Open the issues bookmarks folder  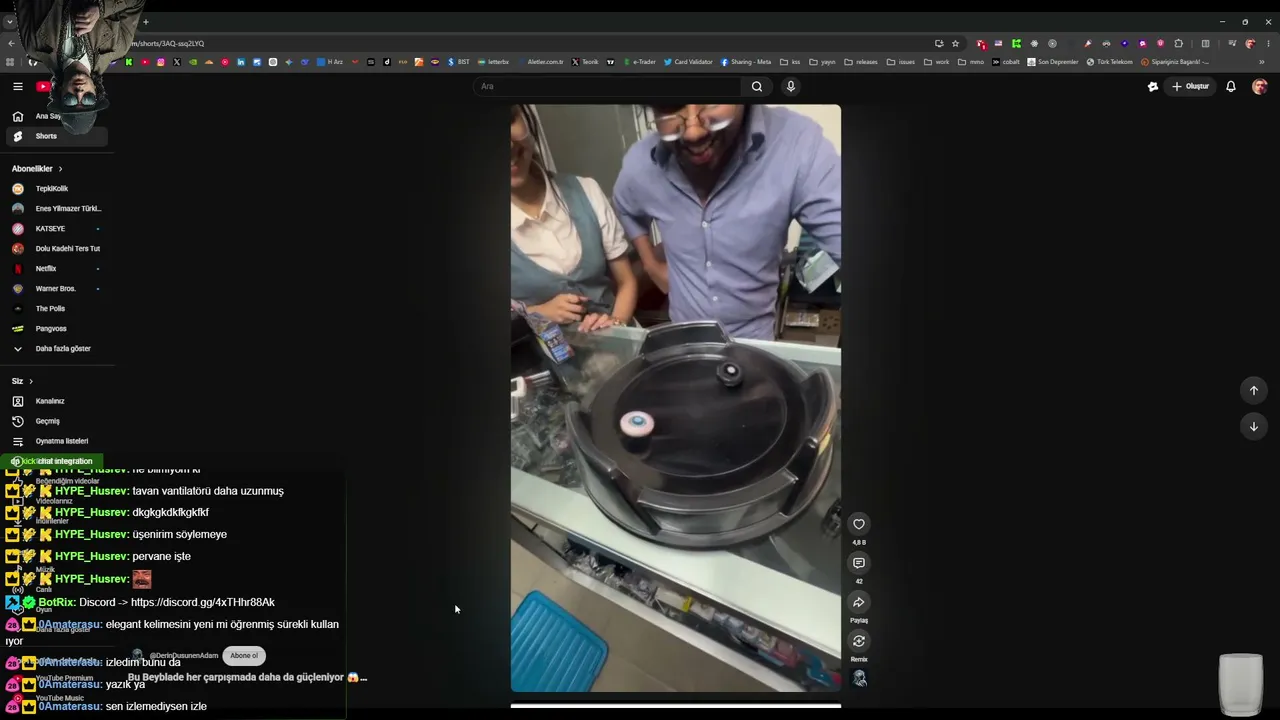(901, 62)
